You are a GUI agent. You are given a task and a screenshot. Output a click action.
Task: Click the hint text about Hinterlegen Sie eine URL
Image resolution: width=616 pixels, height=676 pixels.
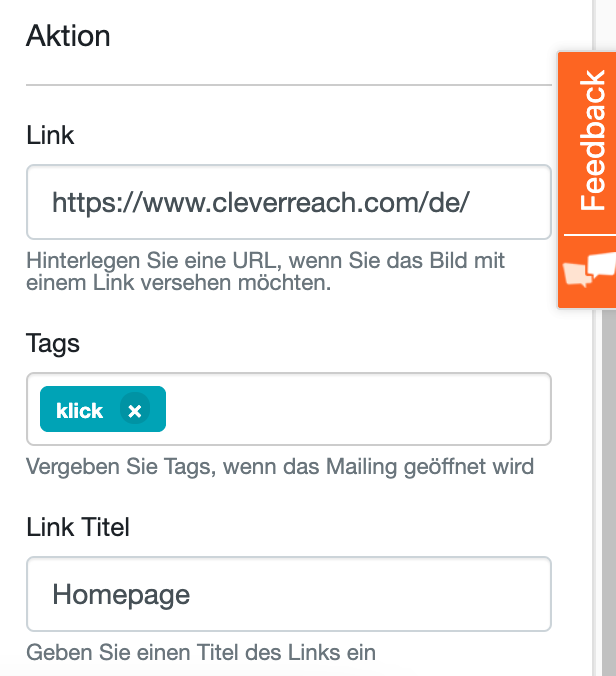[266, 272]
